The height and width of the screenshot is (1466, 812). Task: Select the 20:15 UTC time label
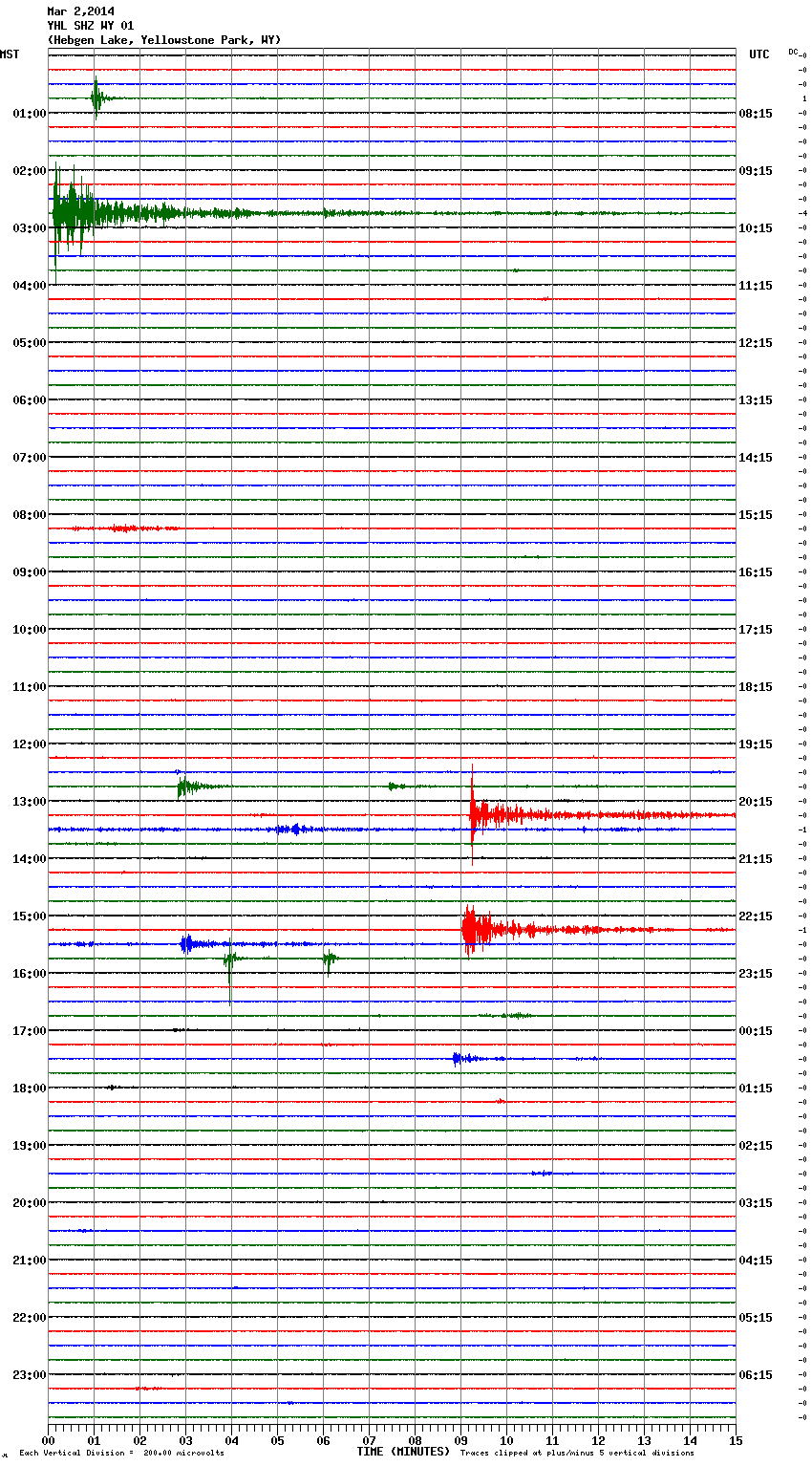click(756, 802)
